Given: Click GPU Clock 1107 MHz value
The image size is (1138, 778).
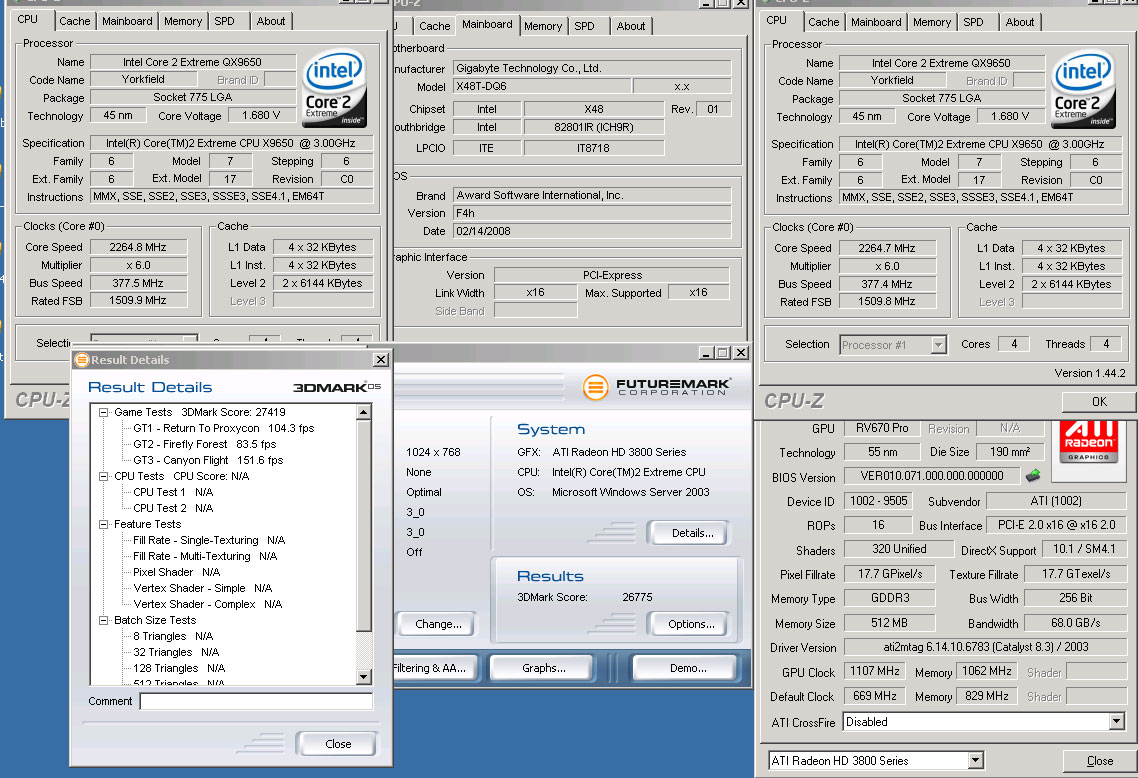Looking at the screenshot, I should [875, 671].
